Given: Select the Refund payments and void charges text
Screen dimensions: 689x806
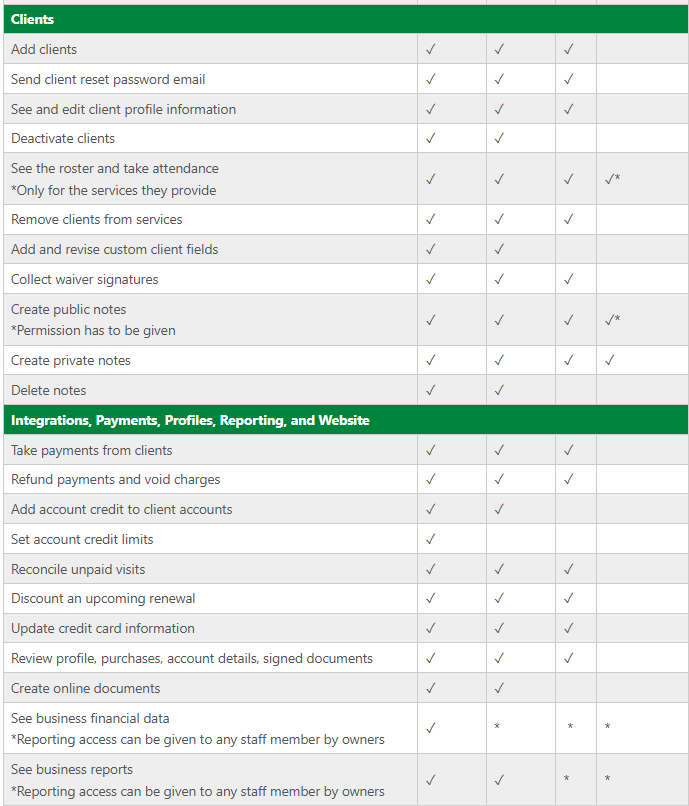Looking at the screenshot, I should pos(116,479).
